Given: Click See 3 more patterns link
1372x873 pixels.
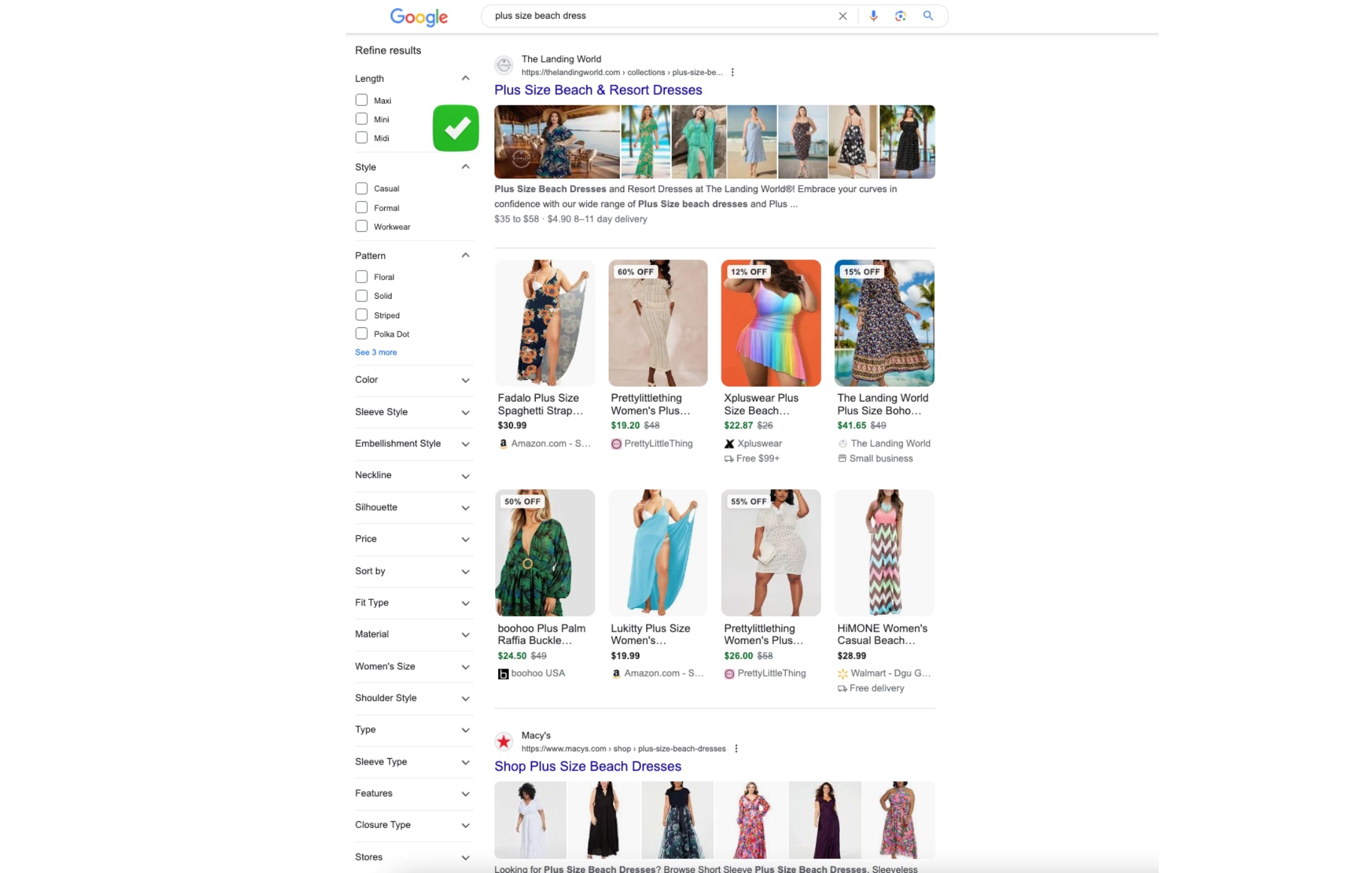Looking at the screenshot, I should [x=375, y=352].
